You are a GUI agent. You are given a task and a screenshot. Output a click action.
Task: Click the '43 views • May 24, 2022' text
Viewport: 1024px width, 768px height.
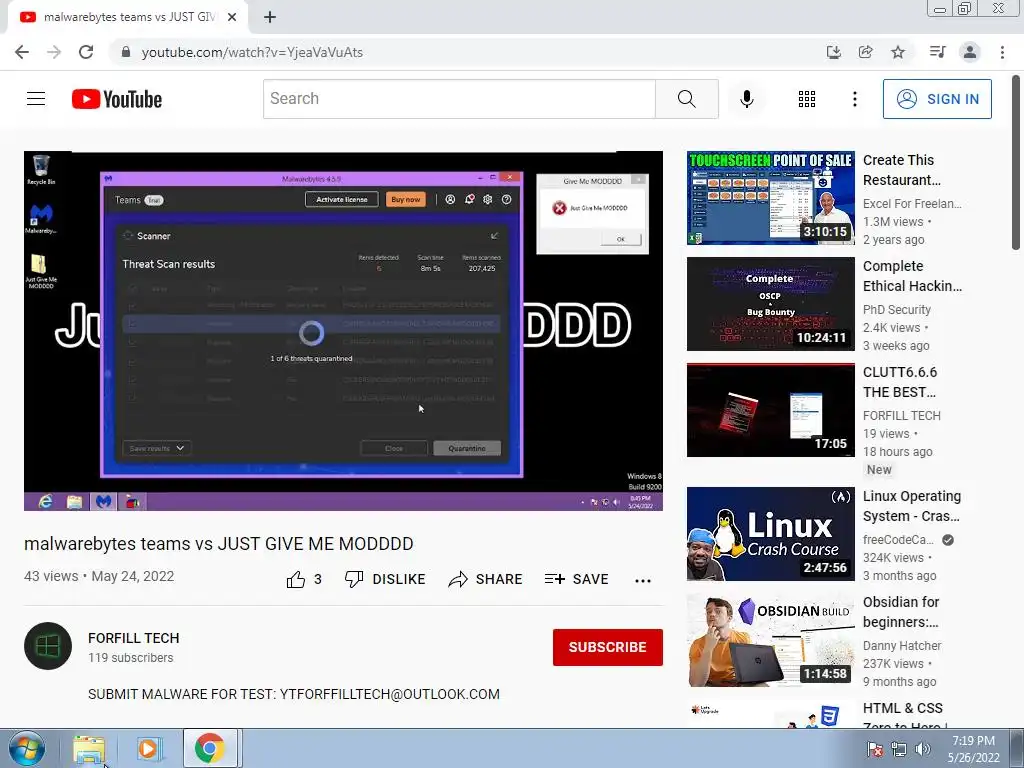pyautogui.click(x=99, y=576)
